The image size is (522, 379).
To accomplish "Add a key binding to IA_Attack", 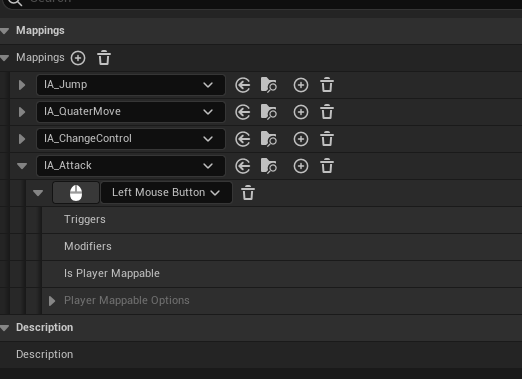I will point(301,166).
